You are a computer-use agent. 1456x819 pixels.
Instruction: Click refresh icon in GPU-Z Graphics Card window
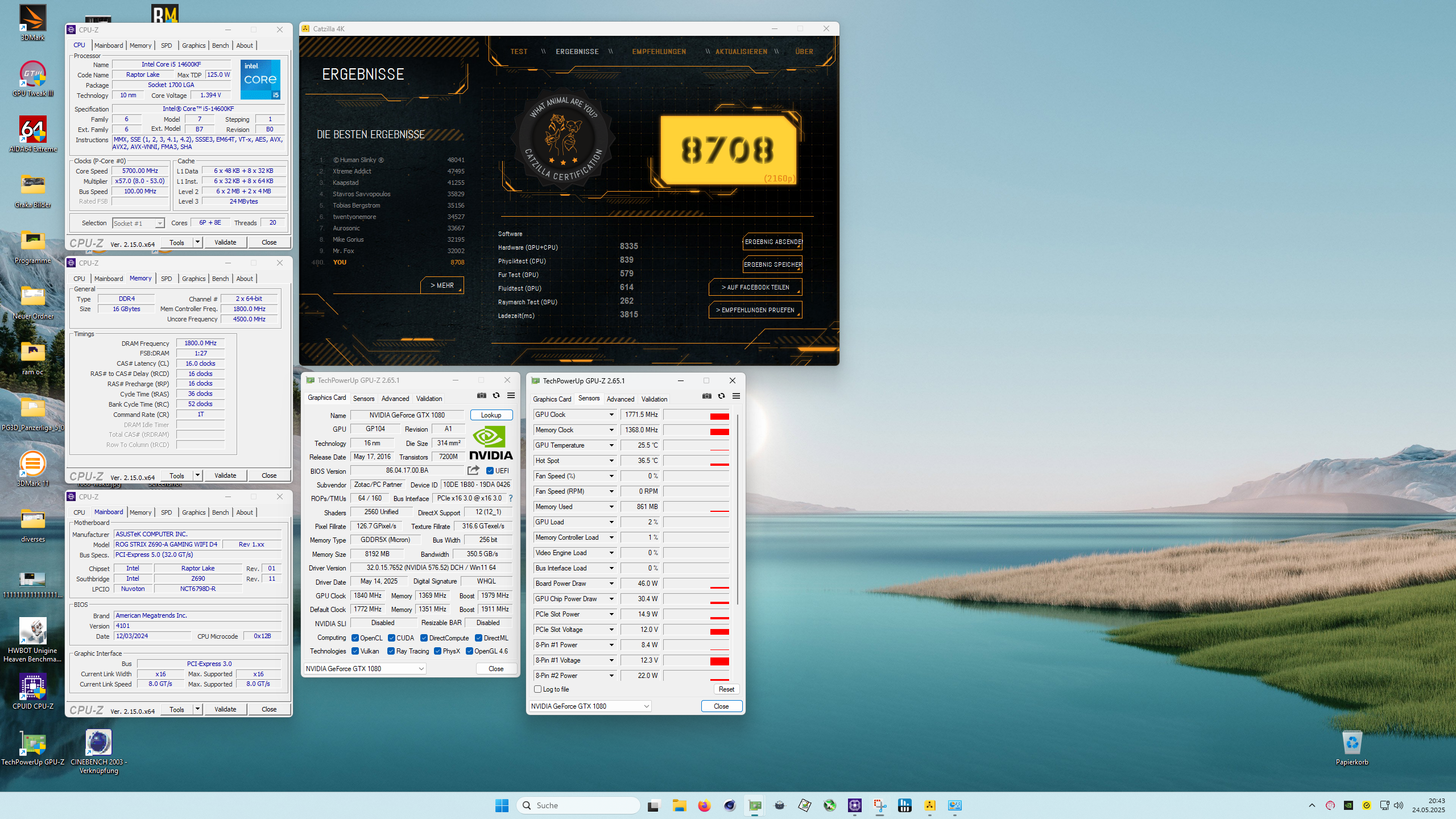point(496,395)
